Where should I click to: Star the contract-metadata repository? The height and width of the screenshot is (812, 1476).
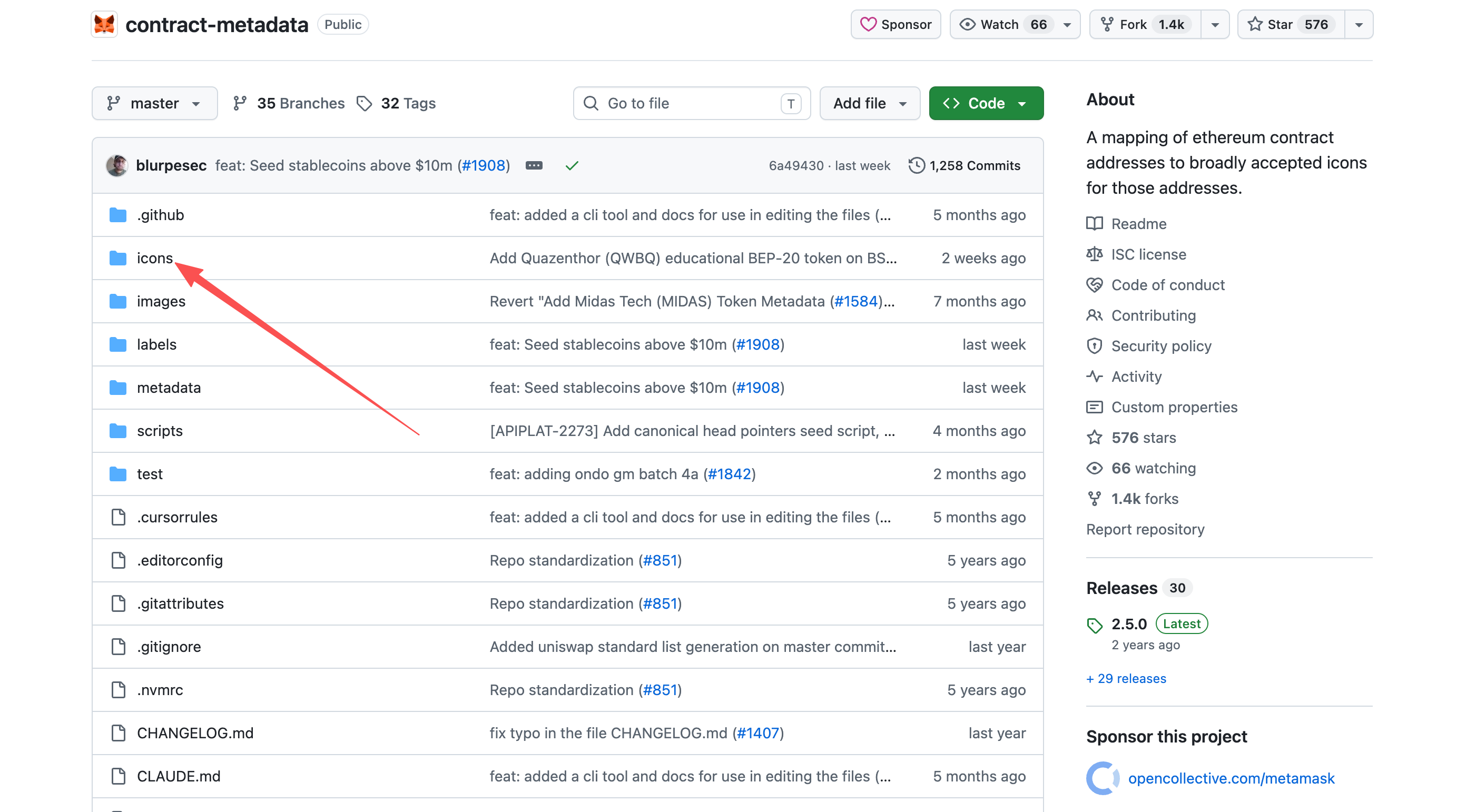(1291, 24)
